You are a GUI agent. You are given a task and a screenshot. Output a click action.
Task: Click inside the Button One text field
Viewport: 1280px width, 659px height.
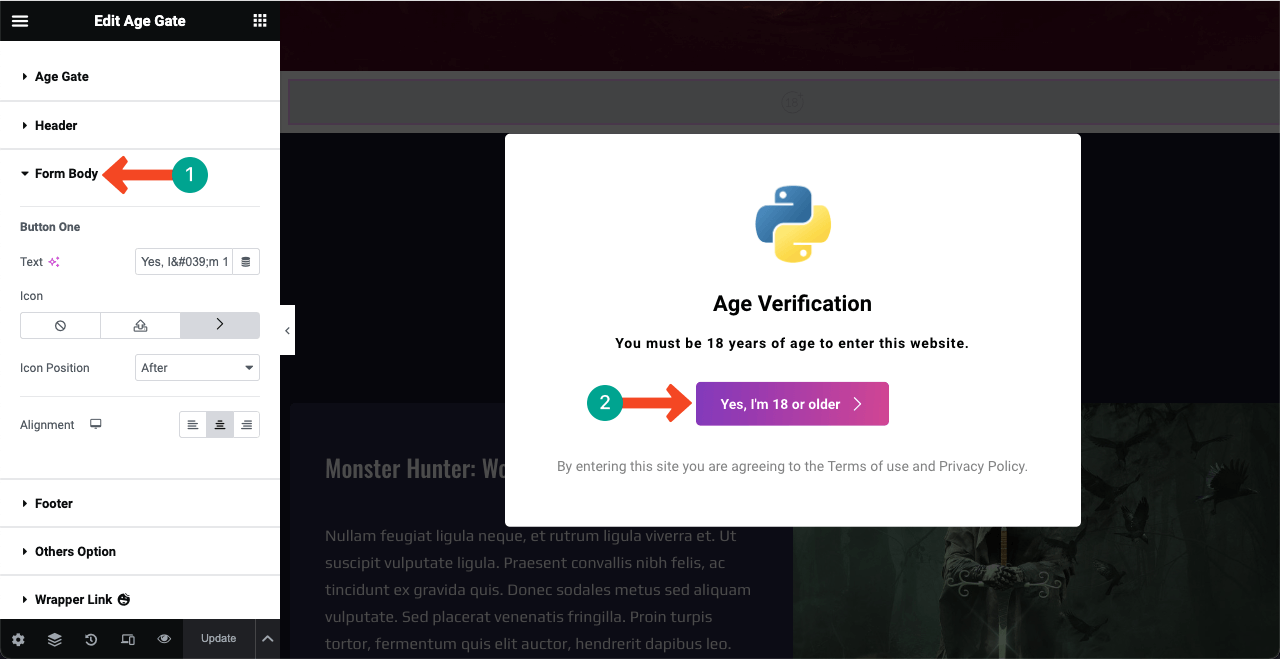pos(185,261)
